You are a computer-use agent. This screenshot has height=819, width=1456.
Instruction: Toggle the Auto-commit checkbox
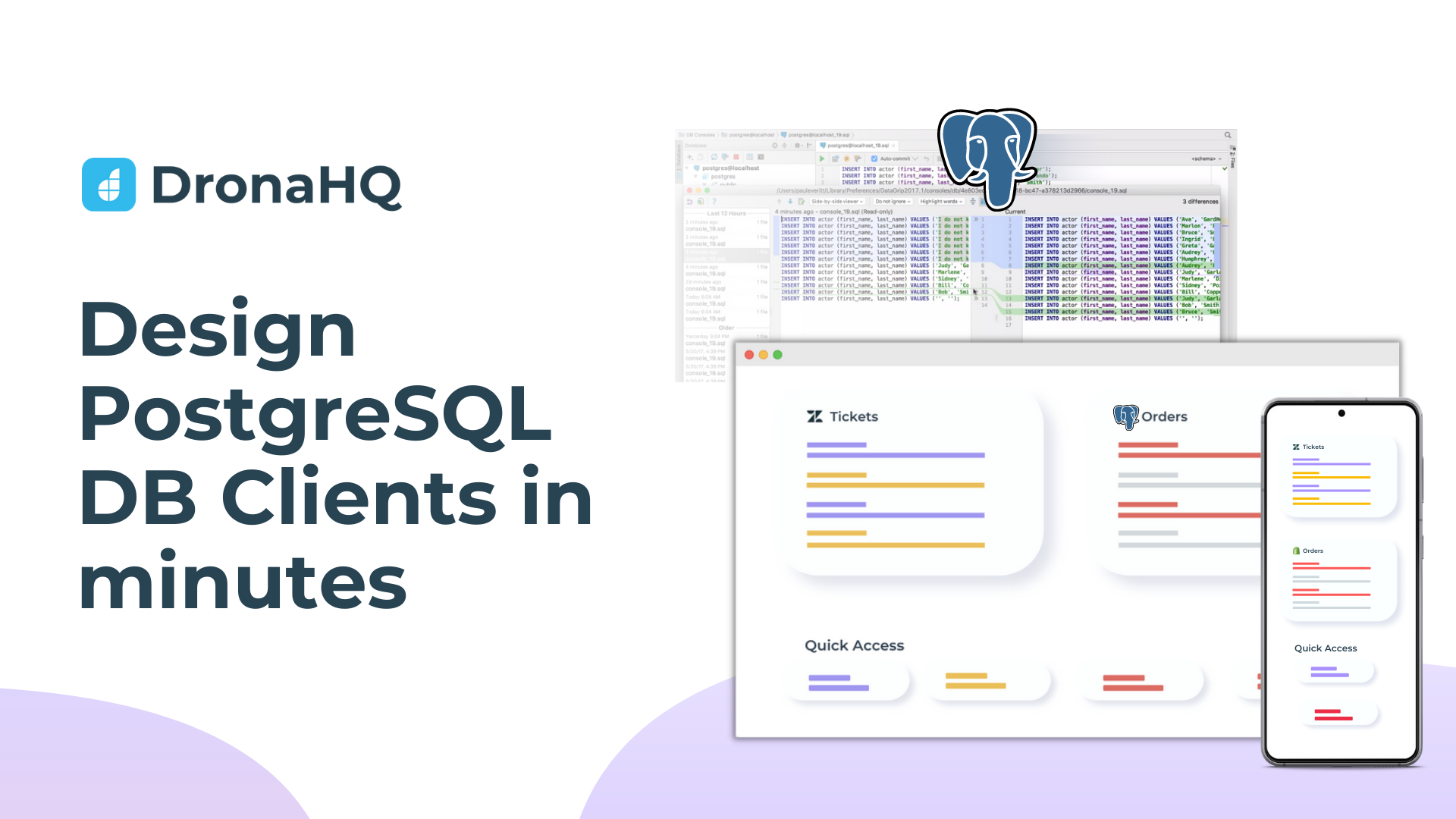point(874,158)
